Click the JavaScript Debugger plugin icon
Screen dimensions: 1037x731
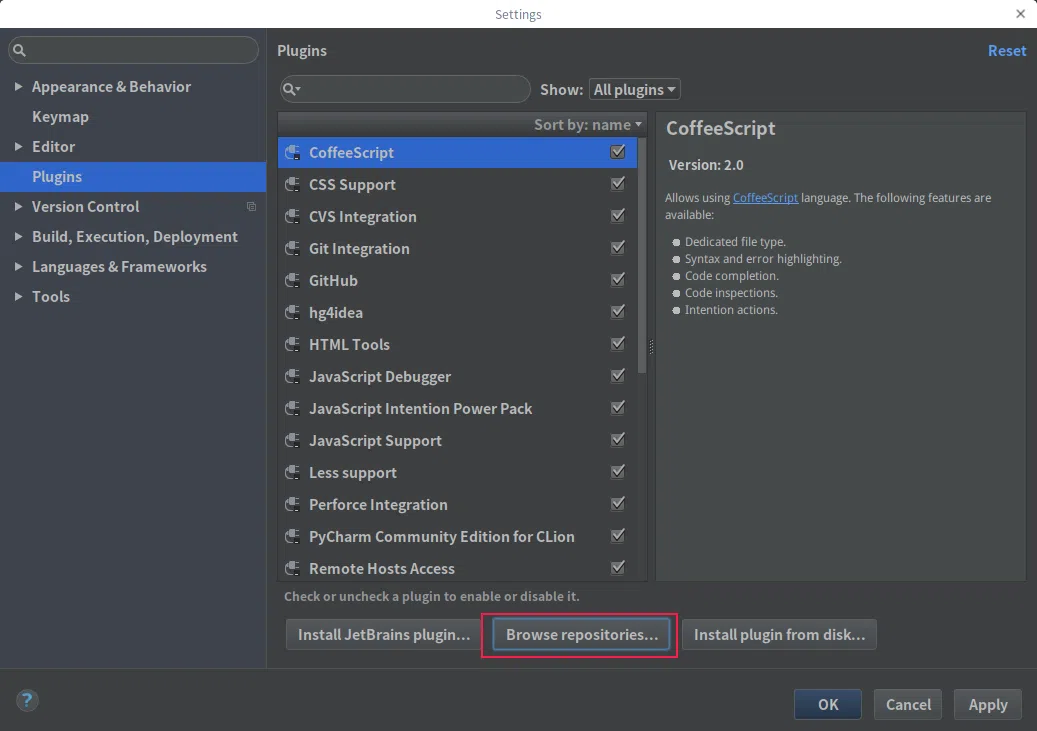(x=292, y=376)
